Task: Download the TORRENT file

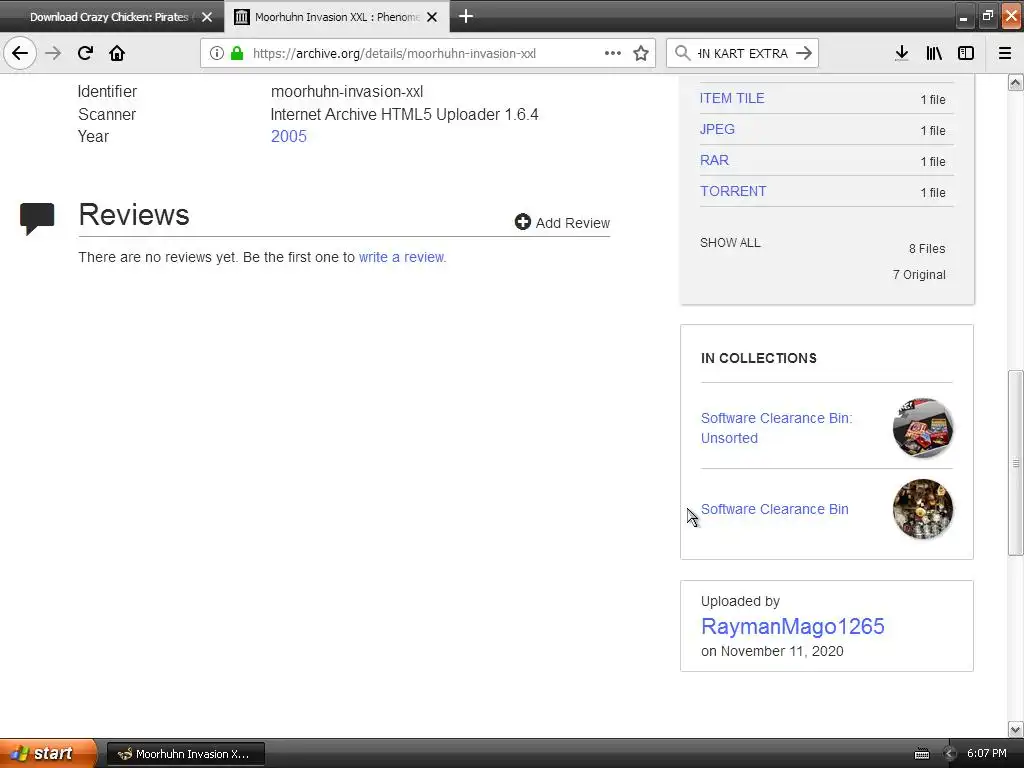Action: (733, 191)
